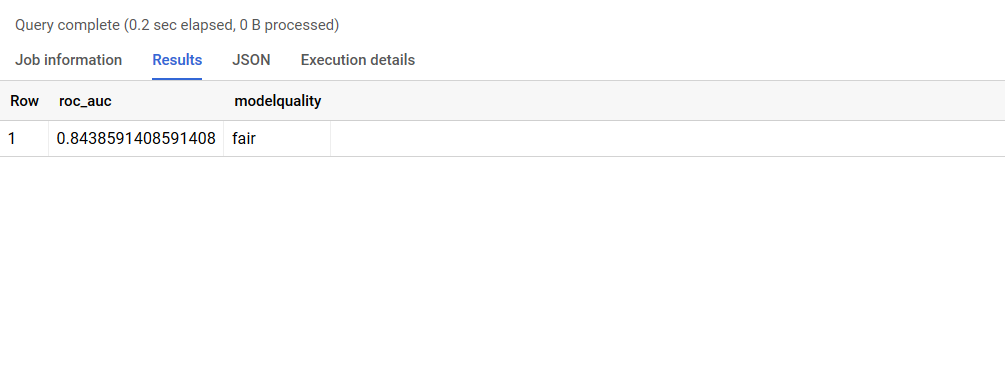This screenshot has height=368, width=1005.
Task: Click the empty cell right of fair
Action: pos(668,138)
